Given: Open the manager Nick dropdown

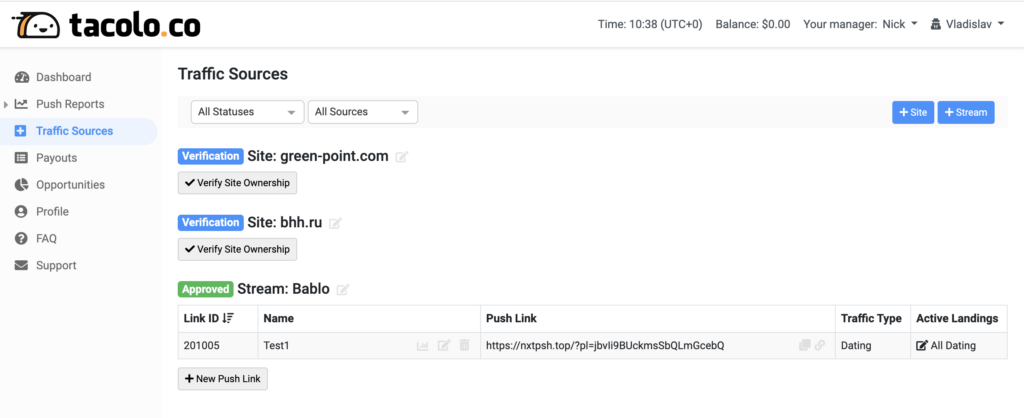Looking at the screenshot, I should (x=900, y=24).
